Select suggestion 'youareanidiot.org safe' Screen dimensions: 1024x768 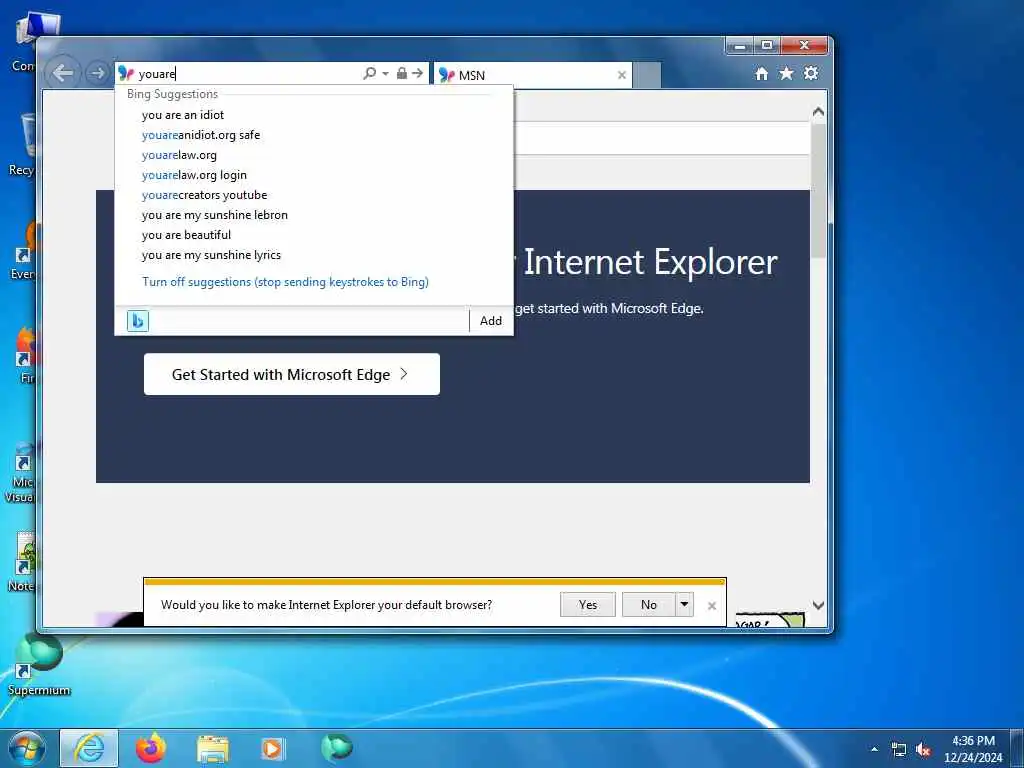coord(313,135)
